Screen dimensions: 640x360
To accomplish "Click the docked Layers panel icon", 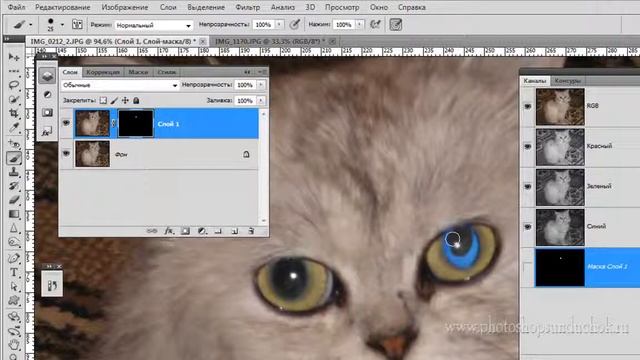I will point(47,76).
